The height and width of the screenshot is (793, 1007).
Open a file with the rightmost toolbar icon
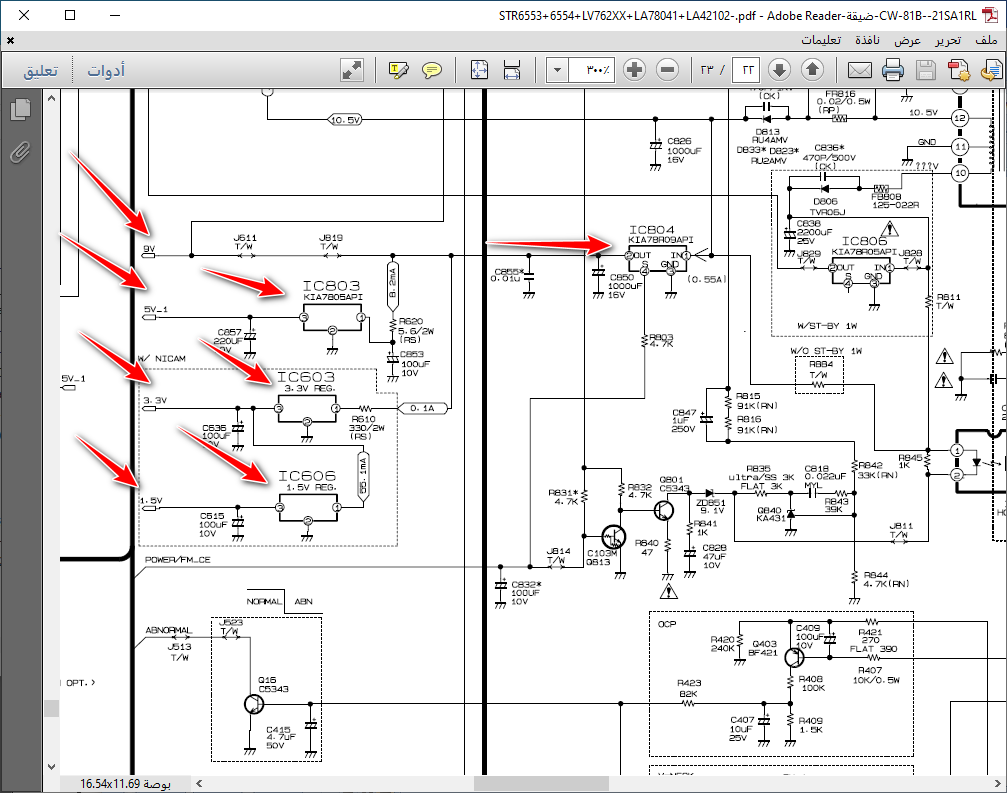coord(992,70)
